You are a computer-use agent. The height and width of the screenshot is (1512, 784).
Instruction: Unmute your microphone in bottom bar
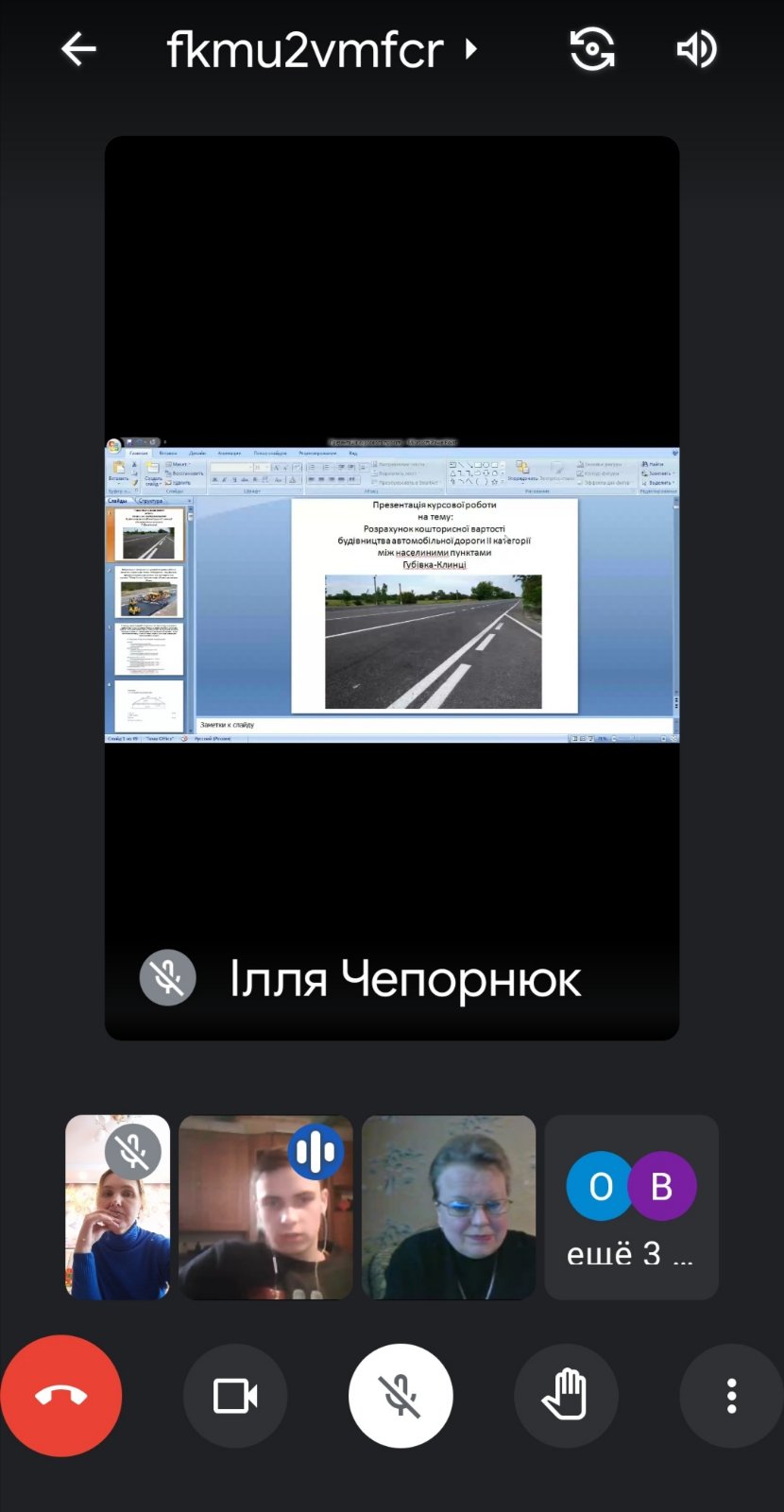pyautogui.click(x=401, y=1396)
